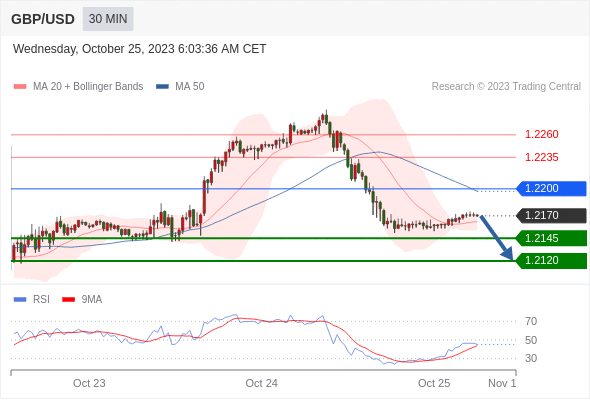Select the GBP/USD pair title
590x400 pixels.
pyautogui.click(x=43, y=19)
